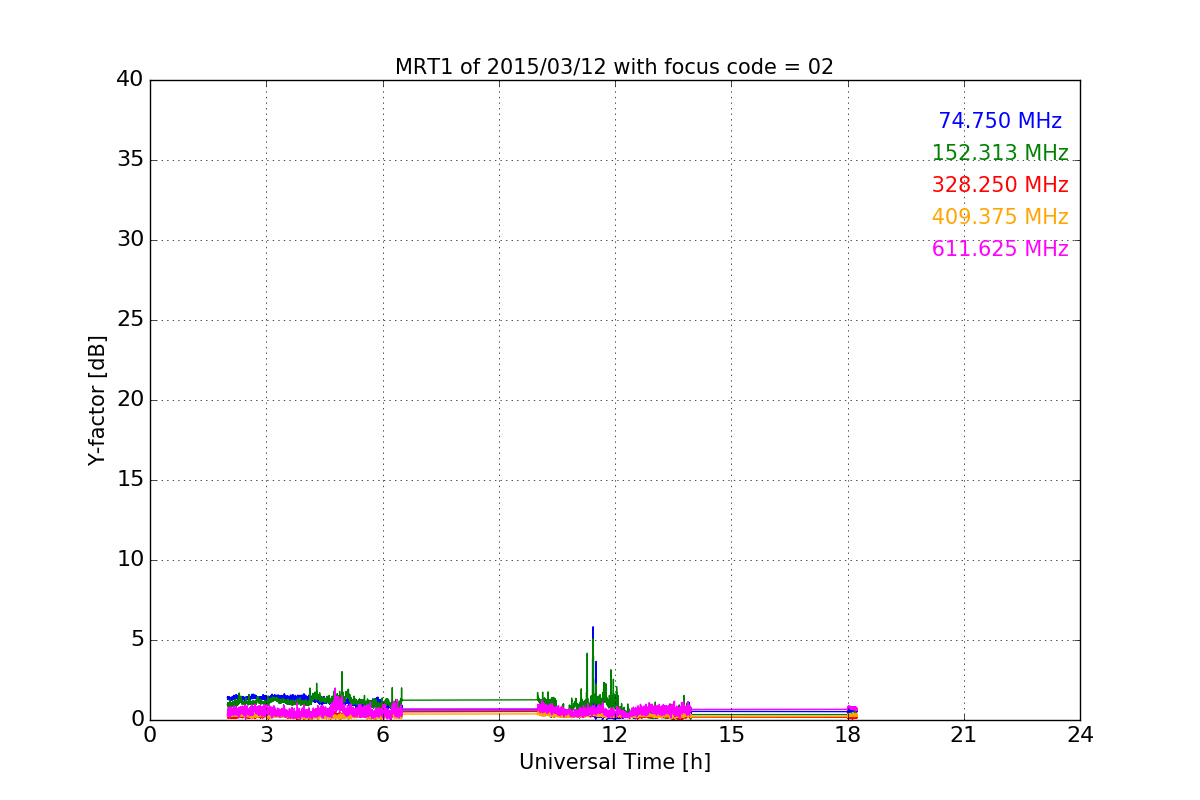This screenshot has width=1200, height=800.
Task: Select the blue 74.750 MHz legend label
Action: pyautogui.click(x=1000, y=121)
